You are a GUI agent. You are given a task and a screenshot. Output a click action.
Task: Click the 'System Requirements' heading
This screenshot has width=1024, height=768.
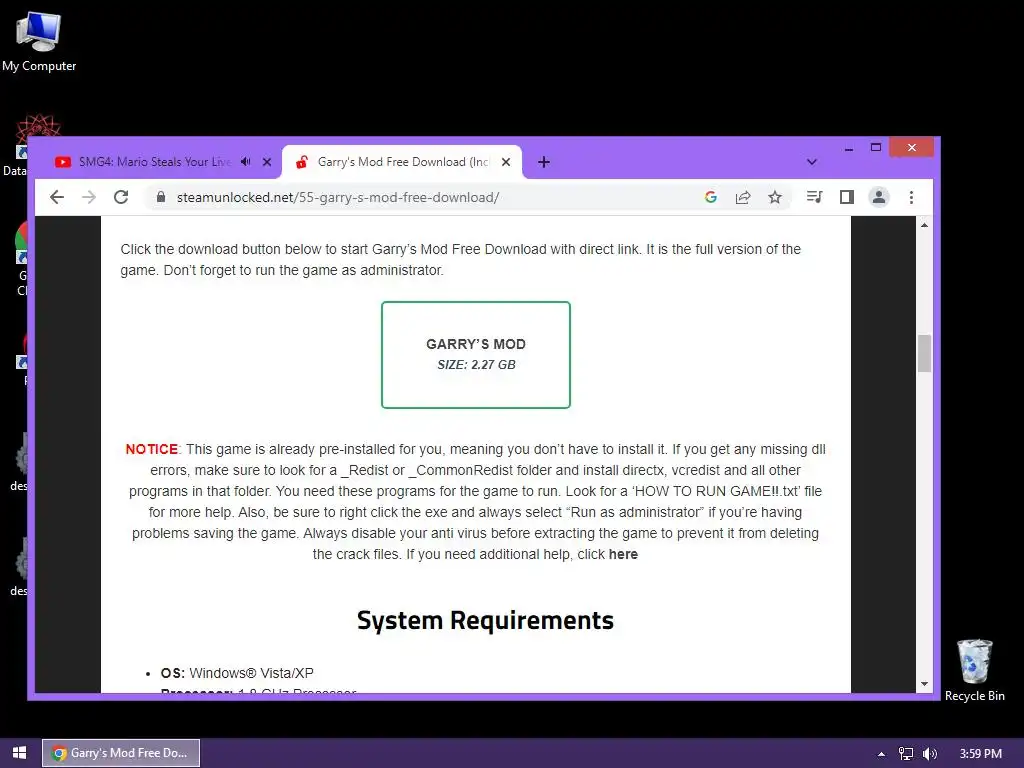[x=485, y=620]
